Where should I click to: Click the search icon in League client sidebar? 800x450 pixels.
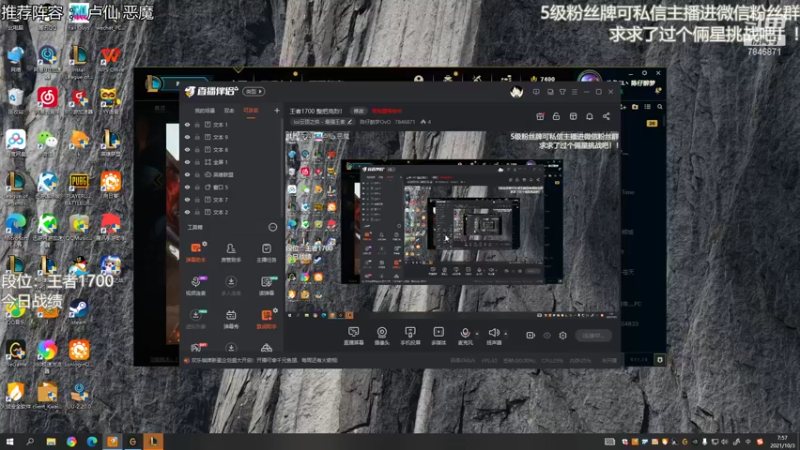pos(660,107)
